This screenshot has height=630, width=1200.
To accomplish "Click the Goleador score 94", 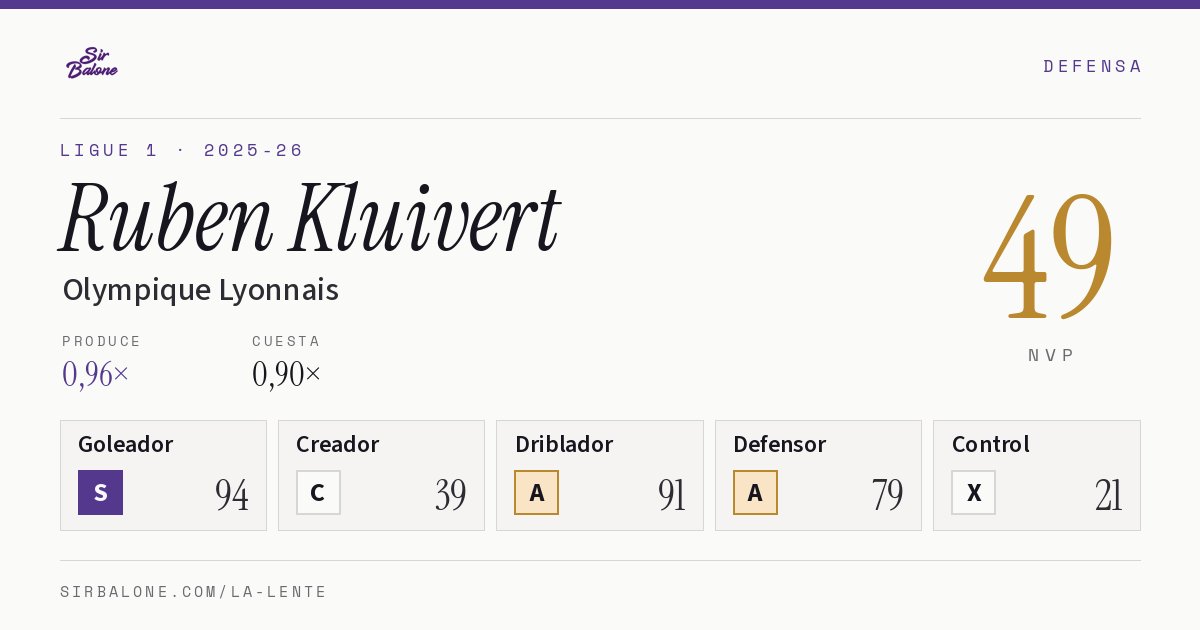I will [x=232, y=495].
